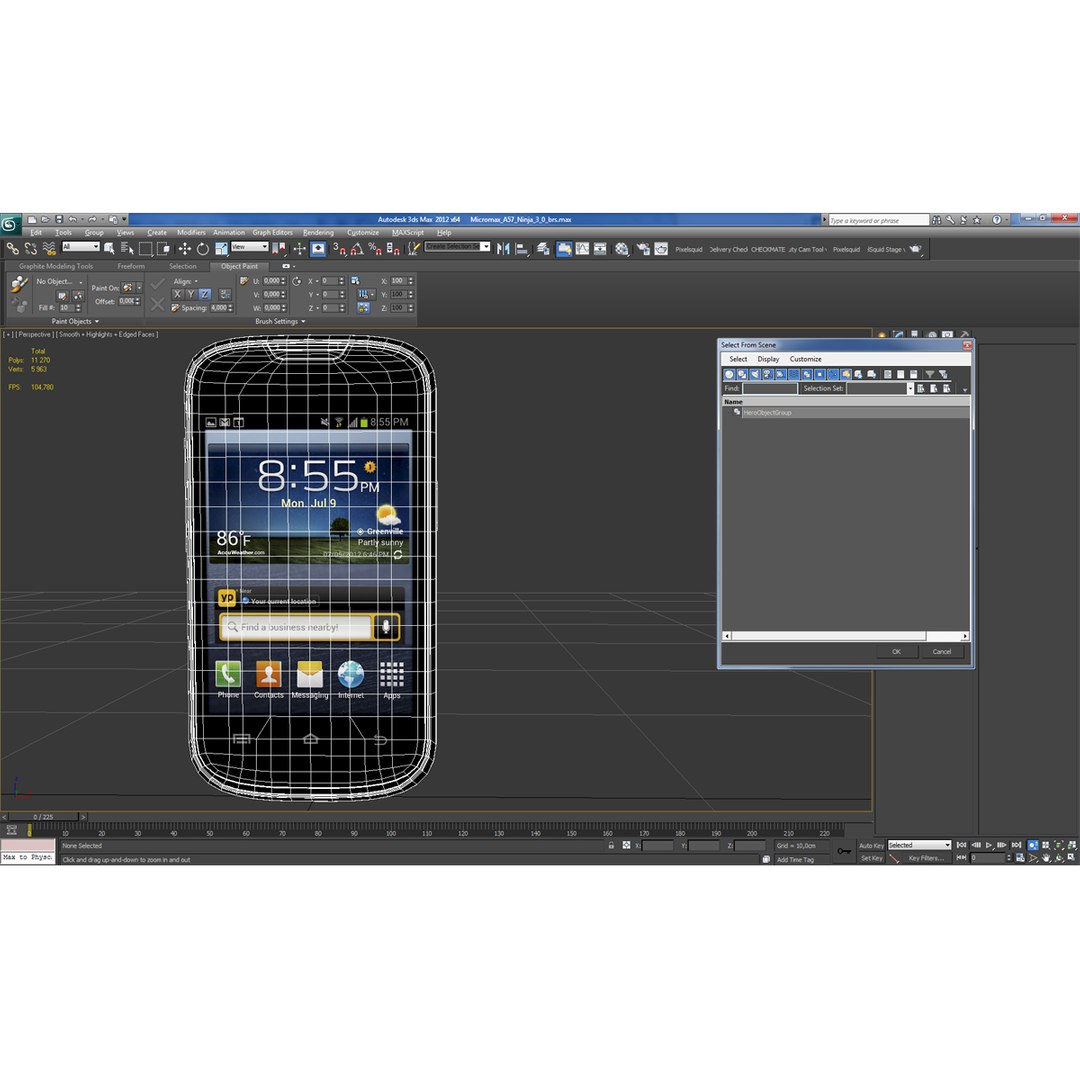This screenshot has height=1080, width=1080.
Task: Expand the Brush Settings panel arrow
Action: (x=303, y=322)
